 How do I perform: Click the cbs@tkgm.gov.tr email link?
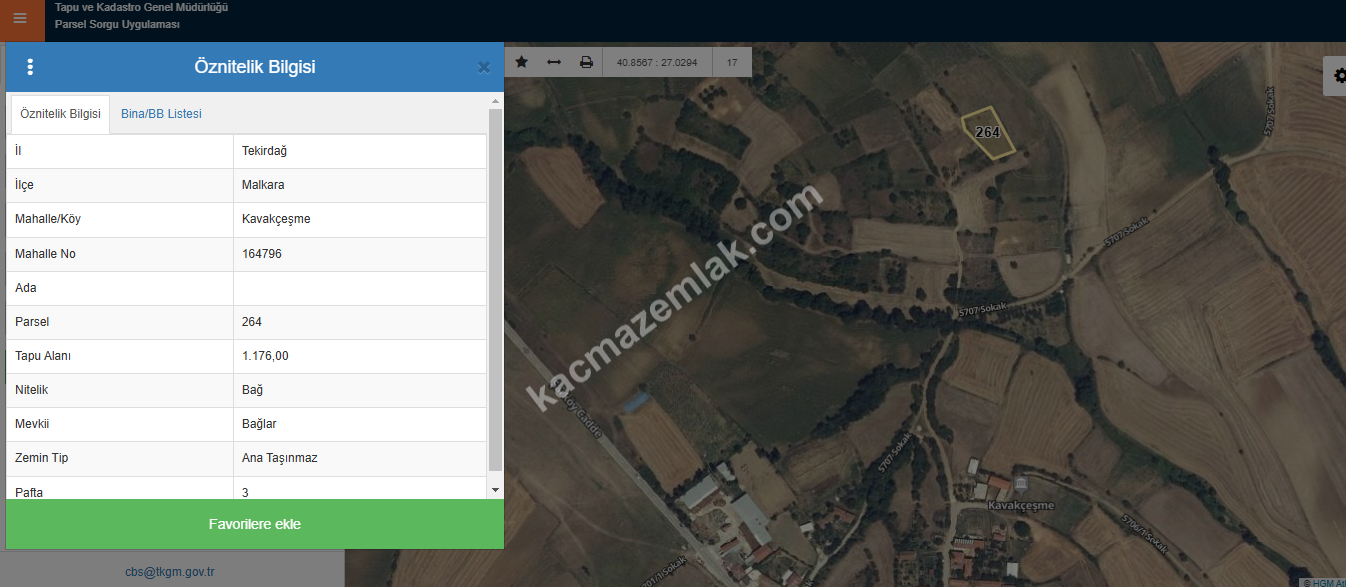pos(170,572)
